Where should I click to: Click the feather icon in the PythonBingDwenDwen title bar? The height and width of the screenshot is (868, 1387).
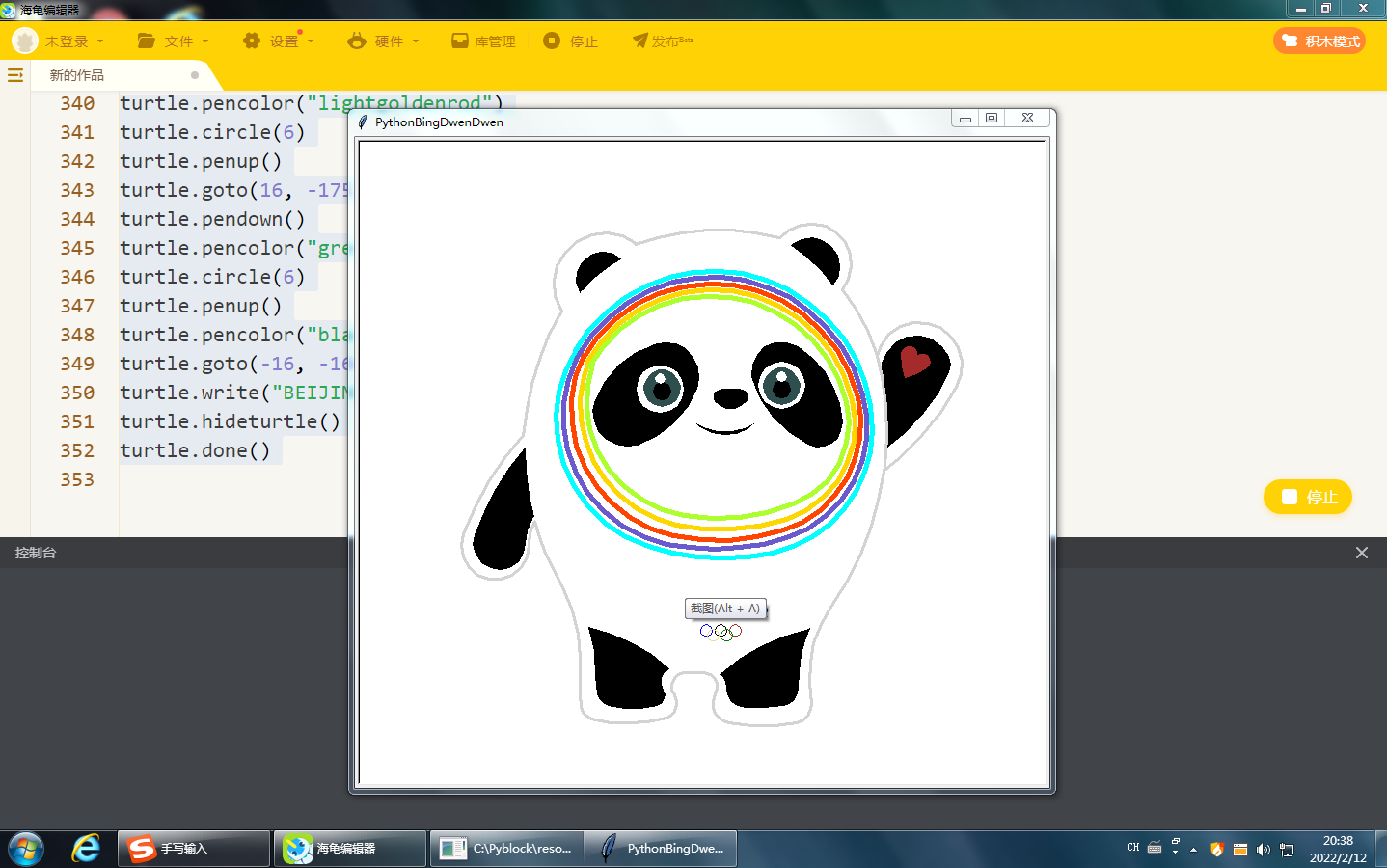coord(363,122)
